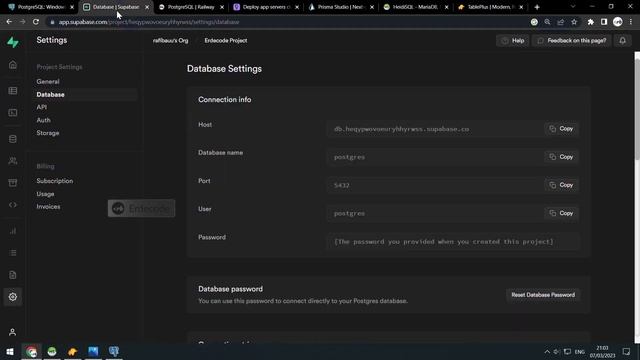Switch to the Deploy app servers tab

pyautogui.click(x=266, y=7)
